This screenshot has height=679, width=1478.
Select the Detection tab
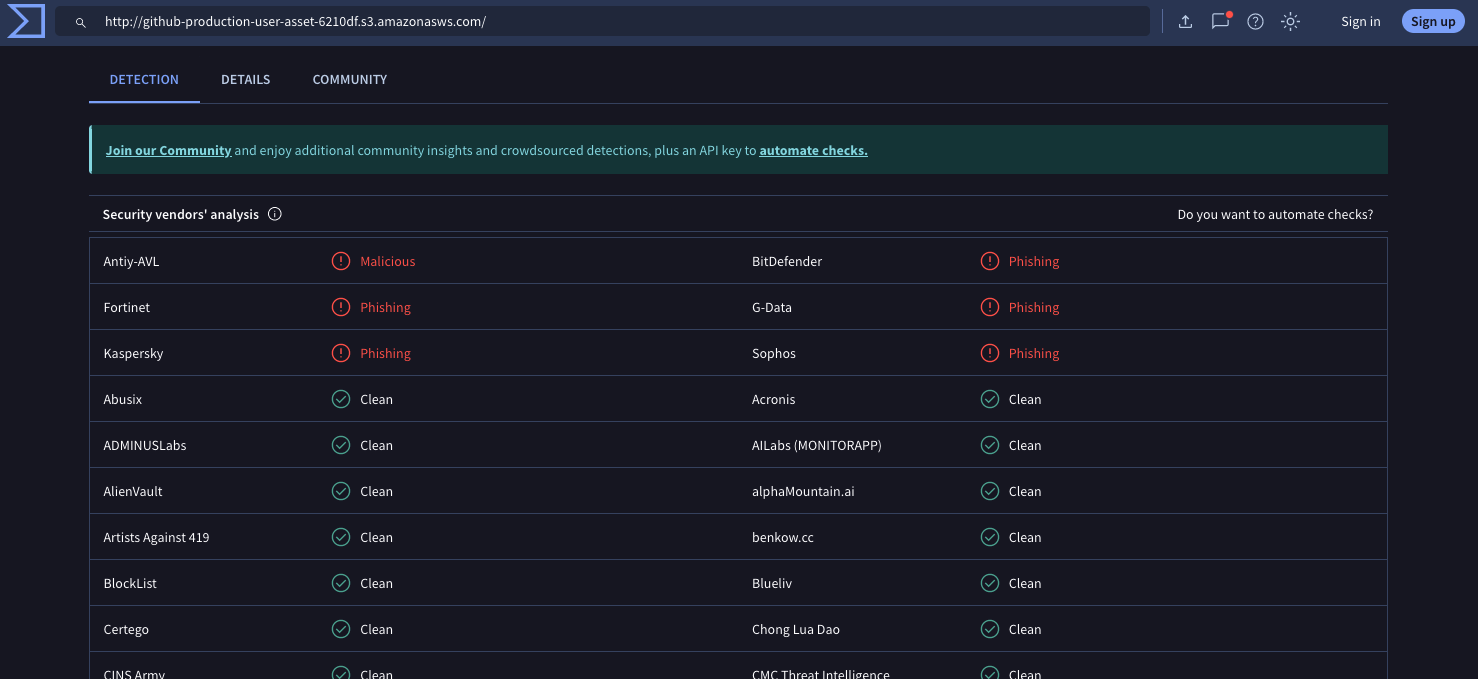tap(144, 79)
